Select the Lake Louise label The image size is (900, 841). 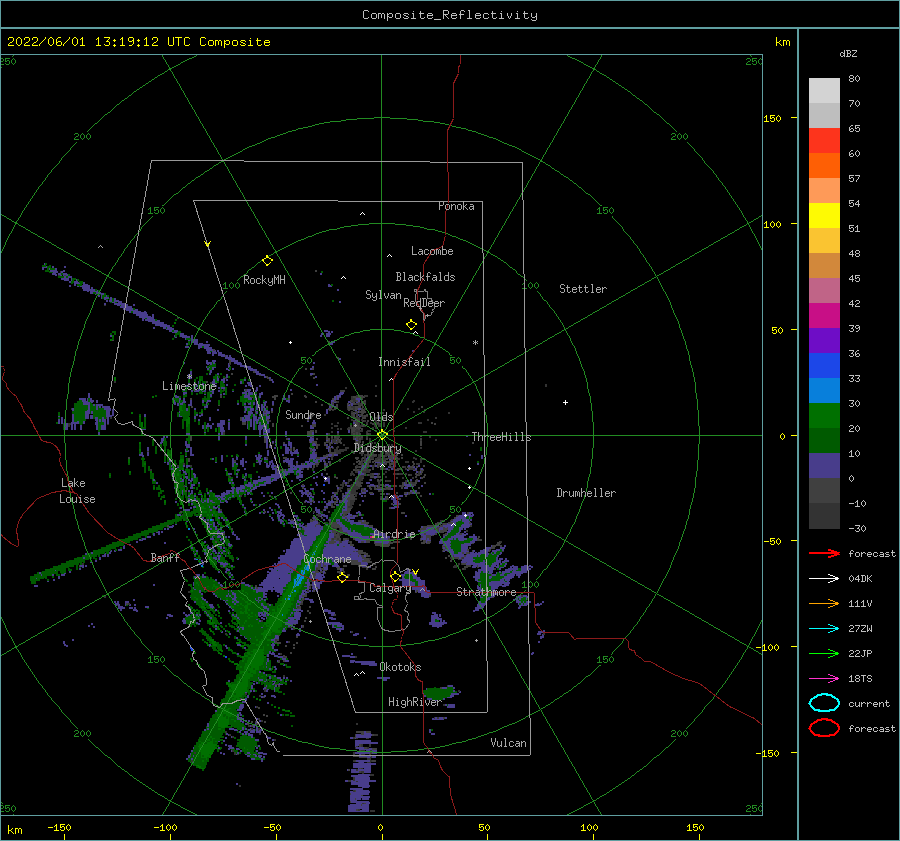77,491
